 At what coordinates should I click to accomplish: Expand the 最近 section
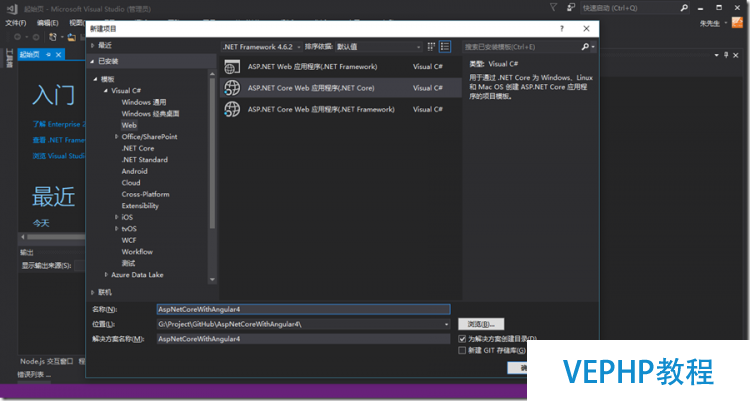[93, 45]
